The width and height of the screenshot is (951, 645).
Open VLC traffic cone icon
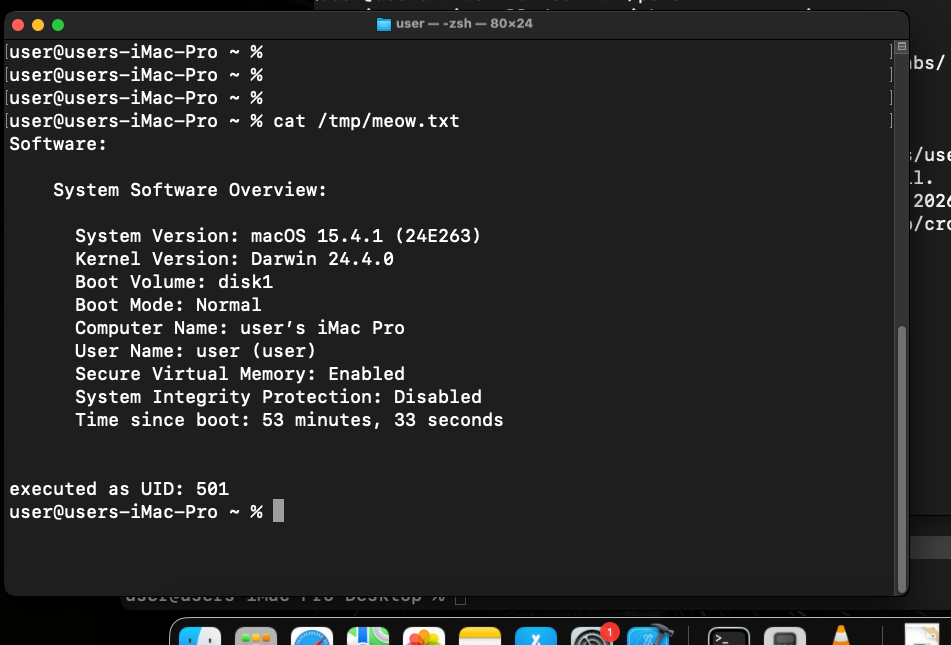(841, 637)
